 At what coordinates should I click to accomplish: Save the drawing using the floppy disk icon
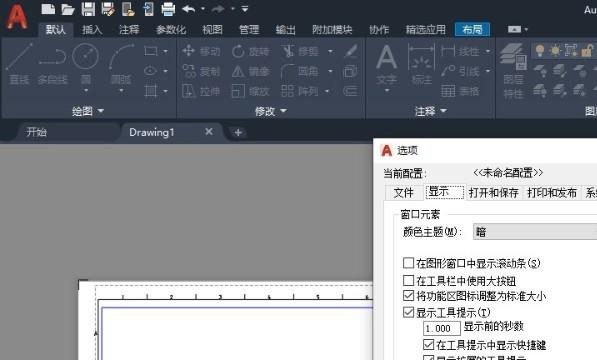pos(88,9)
